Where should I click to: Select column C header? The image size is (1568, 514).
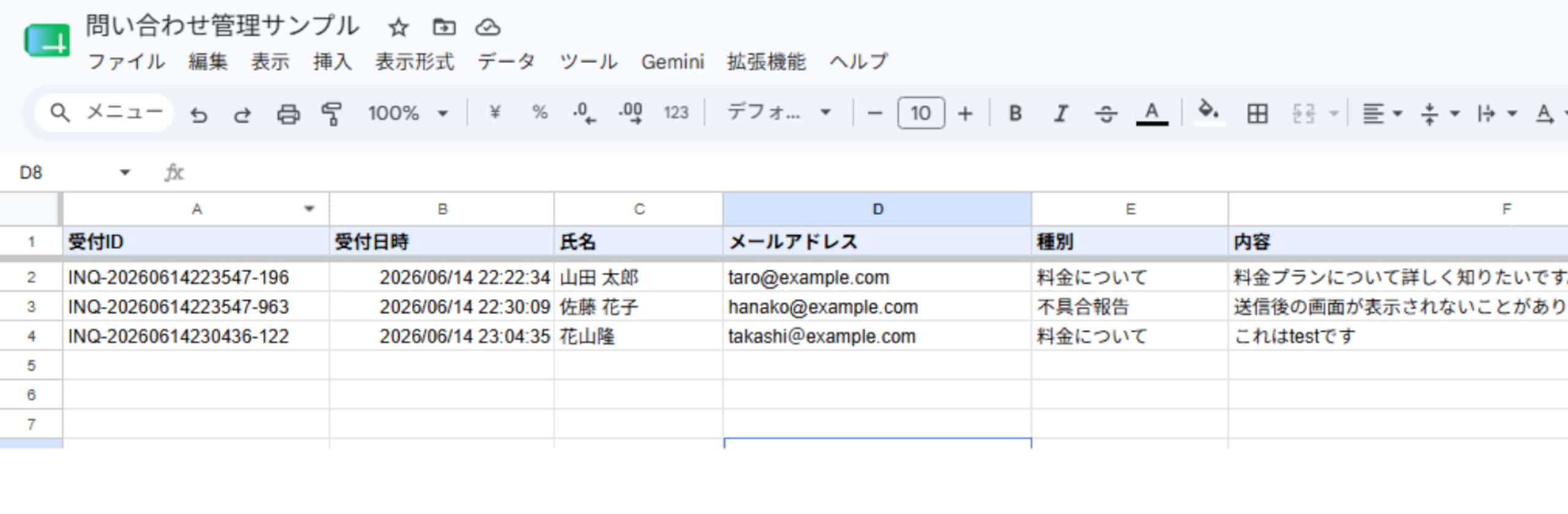tap(639, 209)
